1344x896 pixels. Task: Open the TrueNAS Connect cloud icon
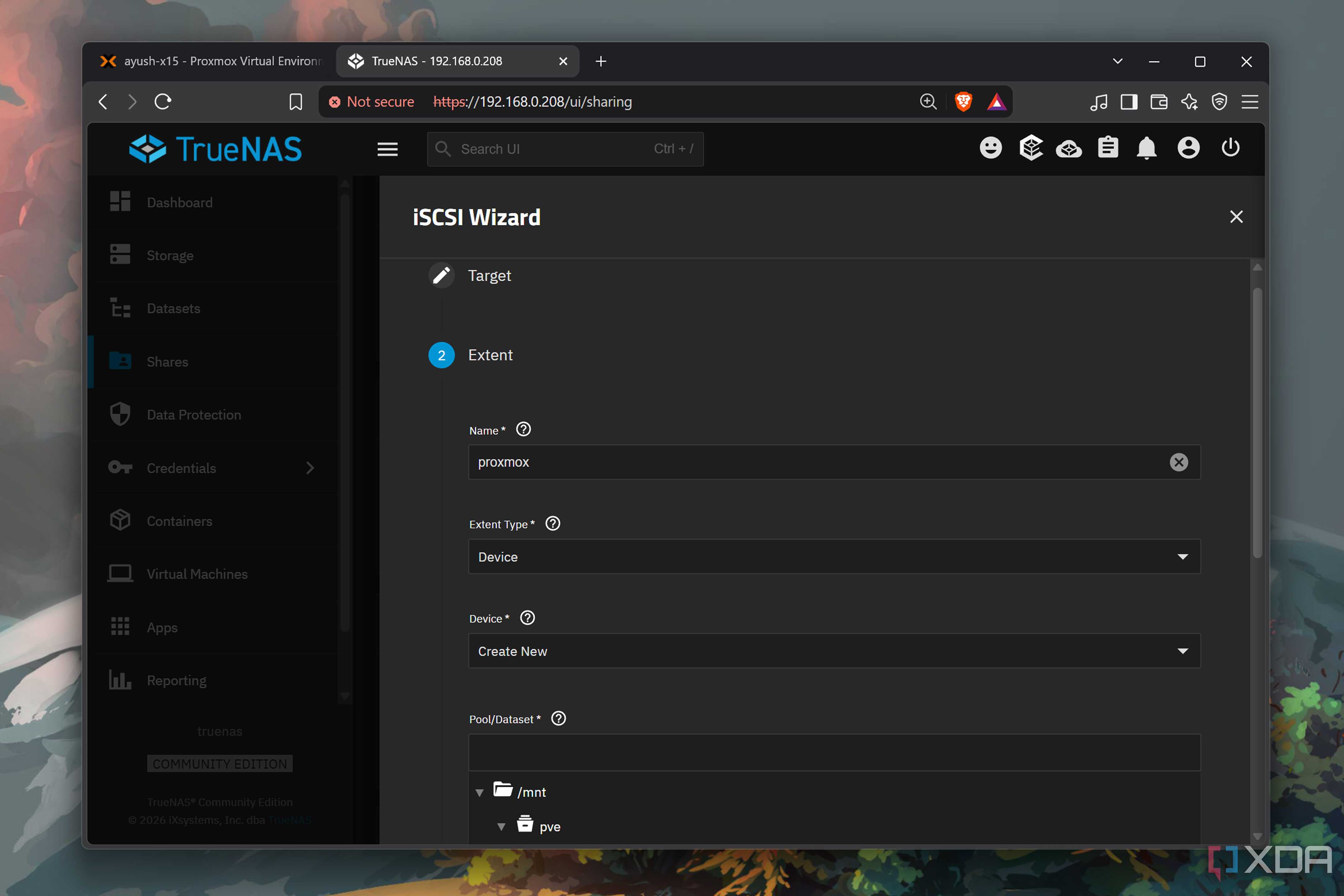point(1069,149)
